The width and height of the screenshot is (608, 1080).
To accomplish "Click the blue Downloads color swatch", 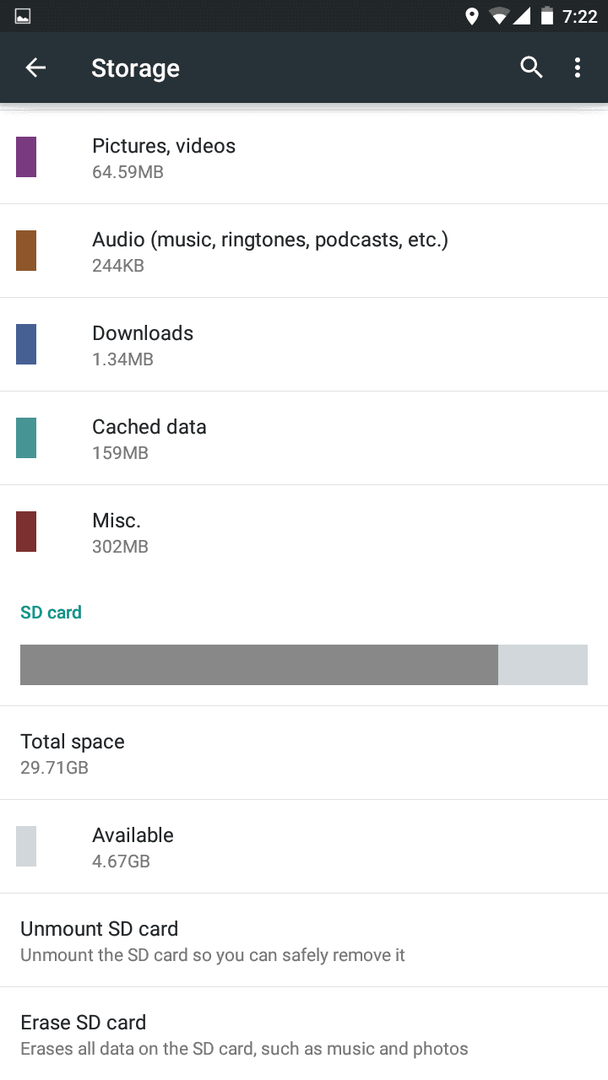I will [x=26, y=344].
